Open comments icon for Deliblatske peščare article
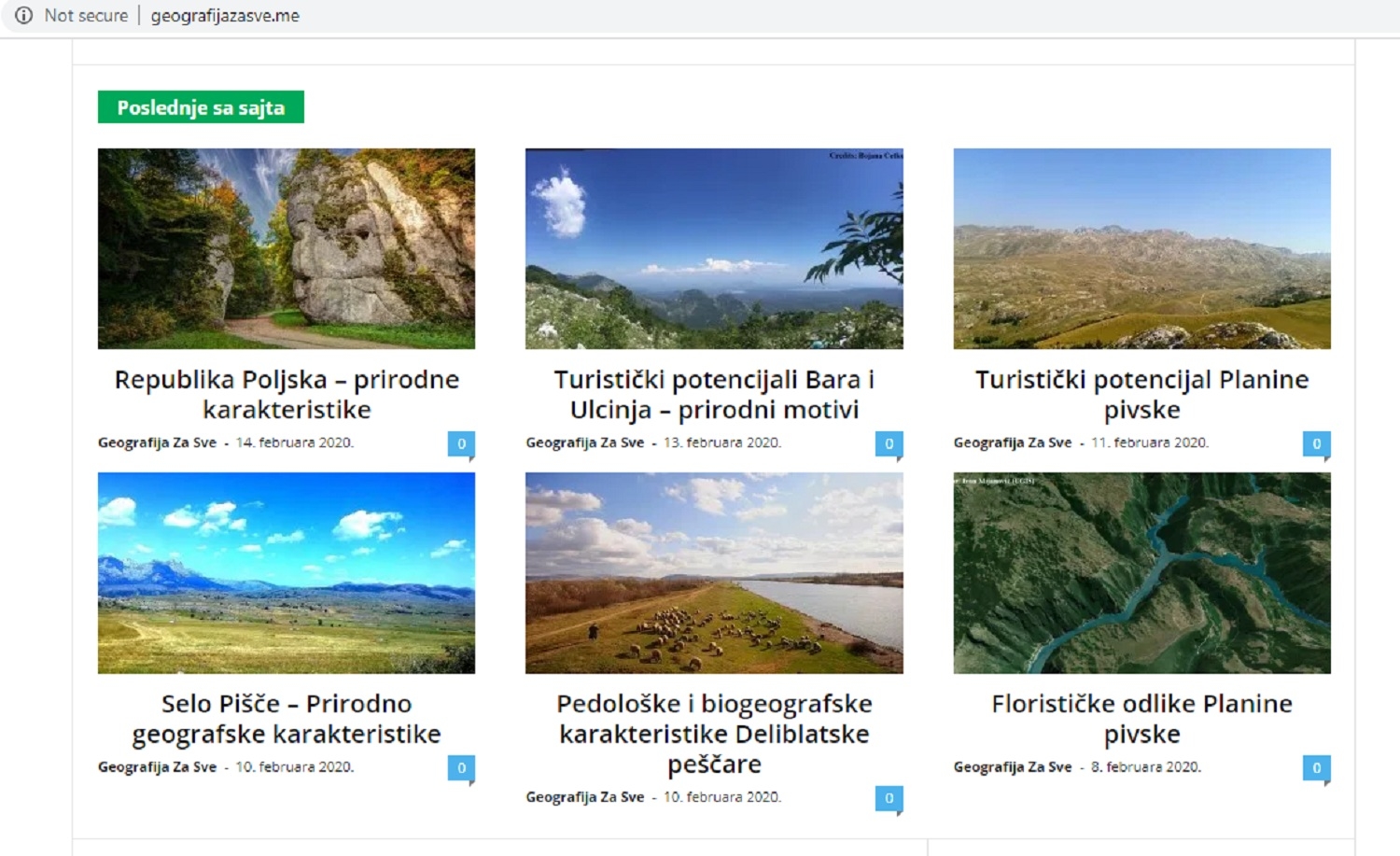 click(888, 798)
